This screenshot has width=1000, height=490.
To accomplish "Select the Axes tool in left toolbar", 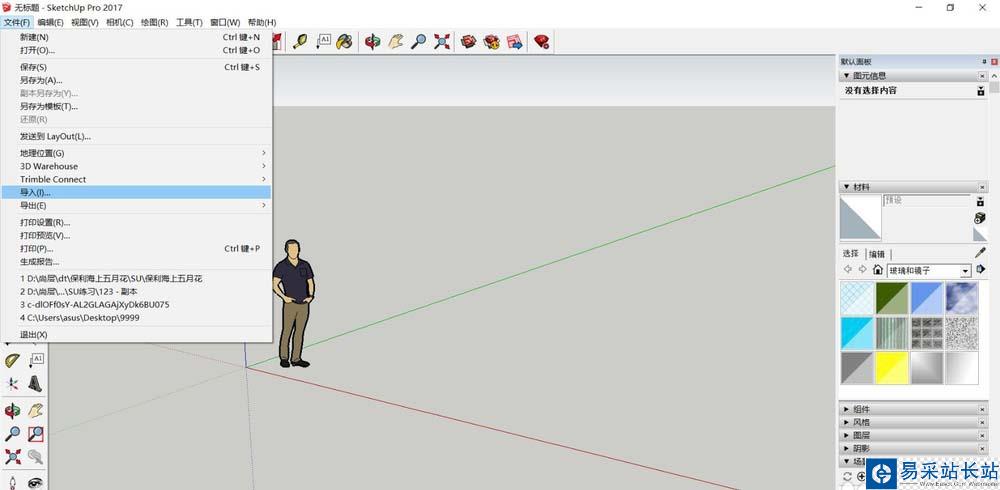I will [12, 383].
